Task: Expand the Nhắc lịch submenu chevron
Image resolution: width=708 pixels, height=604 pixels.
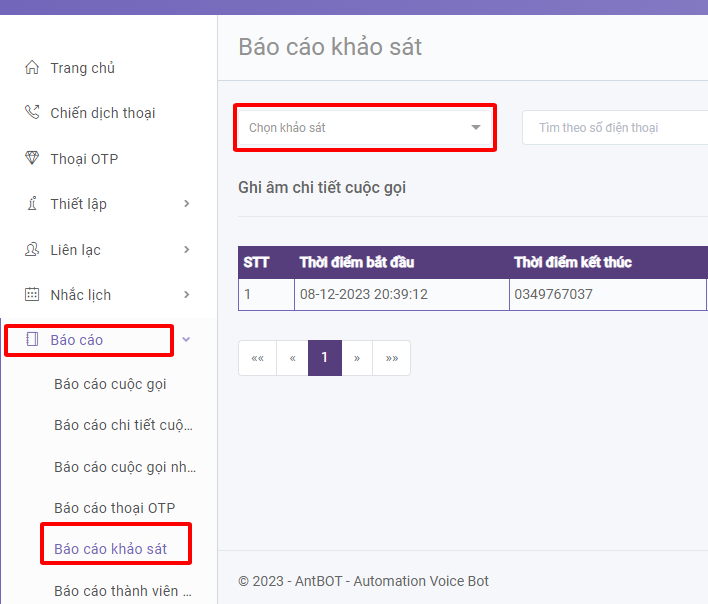Action: (186, 295)
